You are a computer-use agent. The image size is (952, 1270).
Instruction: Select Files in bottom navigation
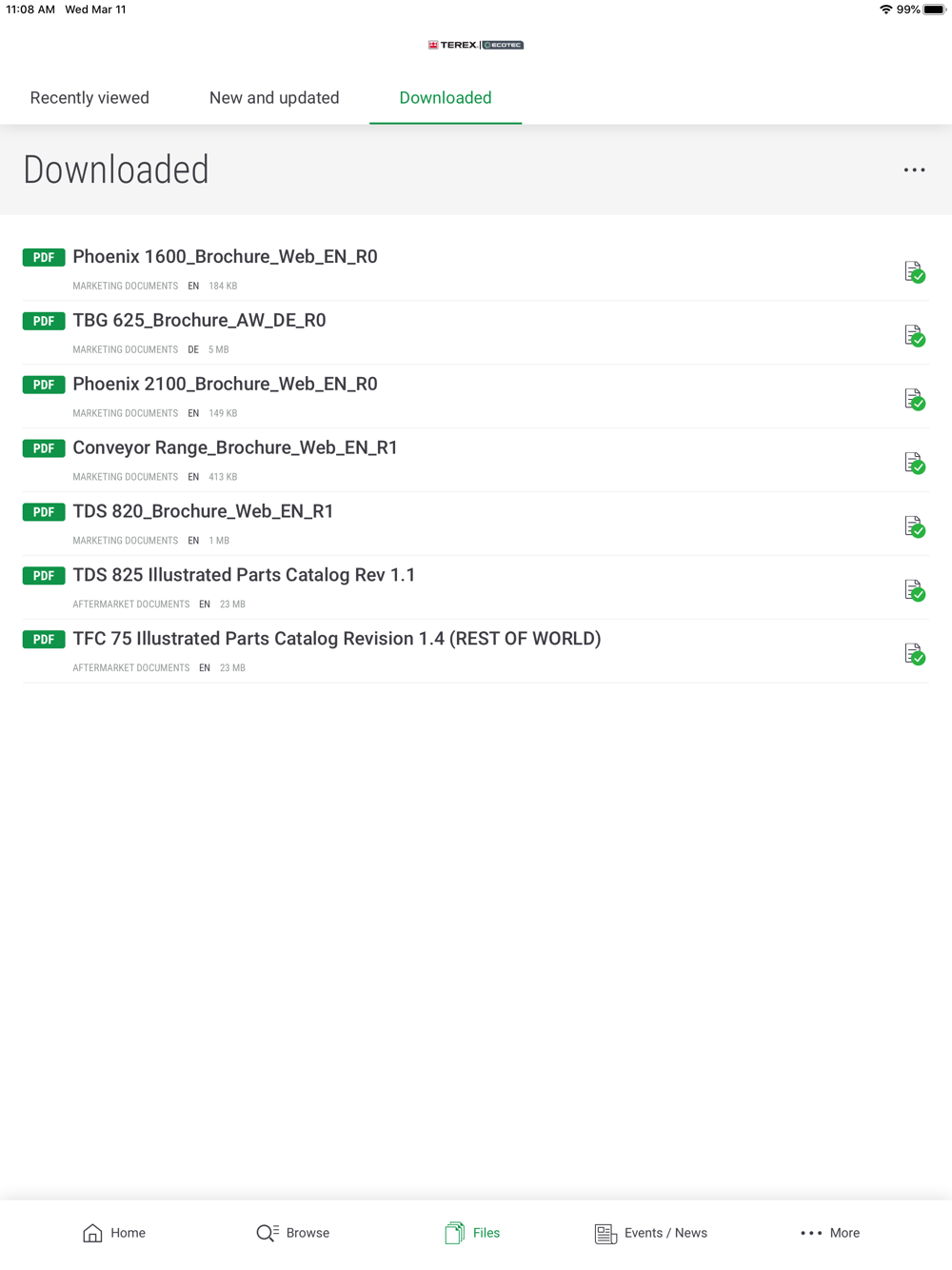472,1233
